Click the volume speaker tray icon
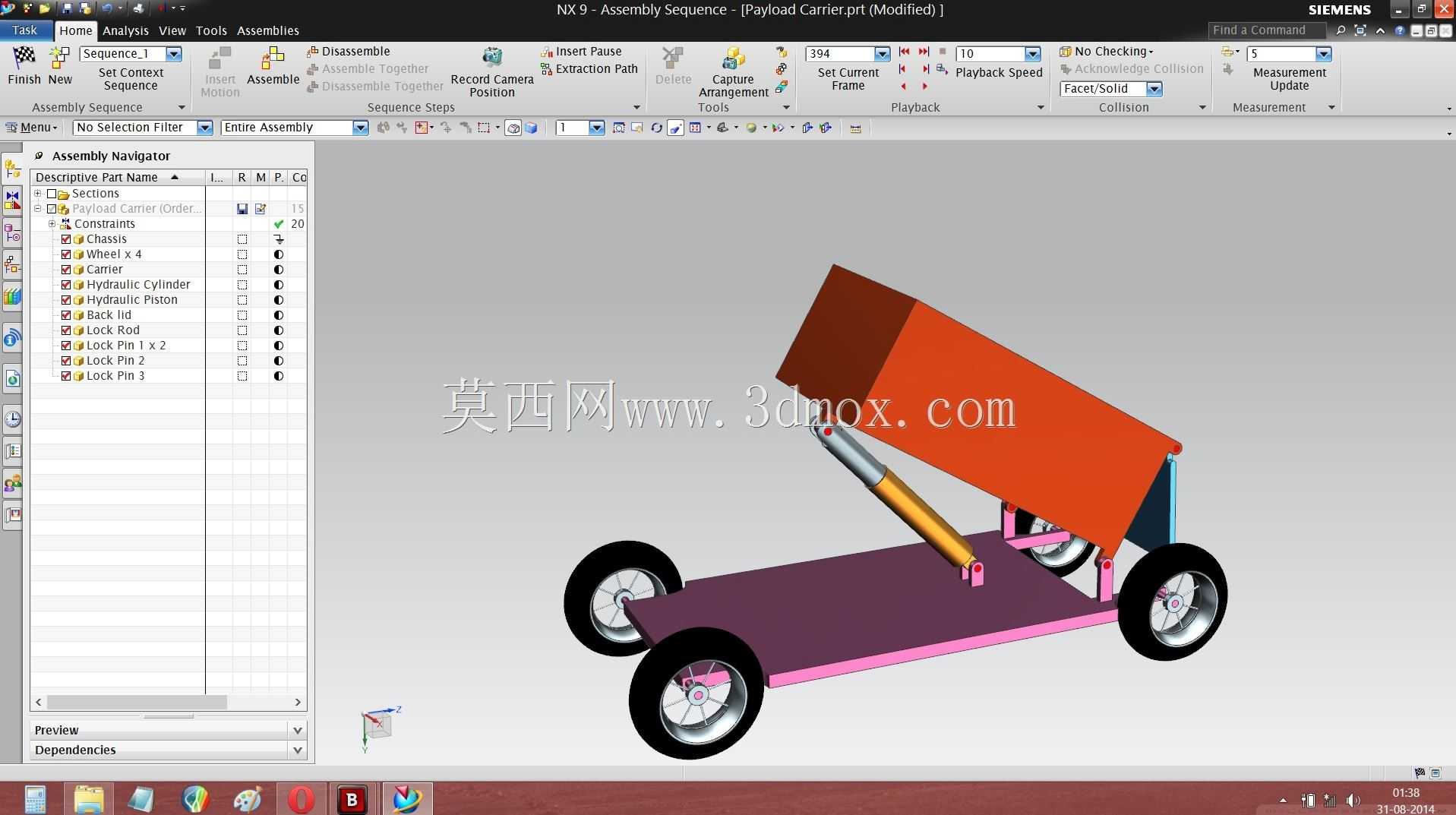1456x815 pixels. coord(1352,801)
